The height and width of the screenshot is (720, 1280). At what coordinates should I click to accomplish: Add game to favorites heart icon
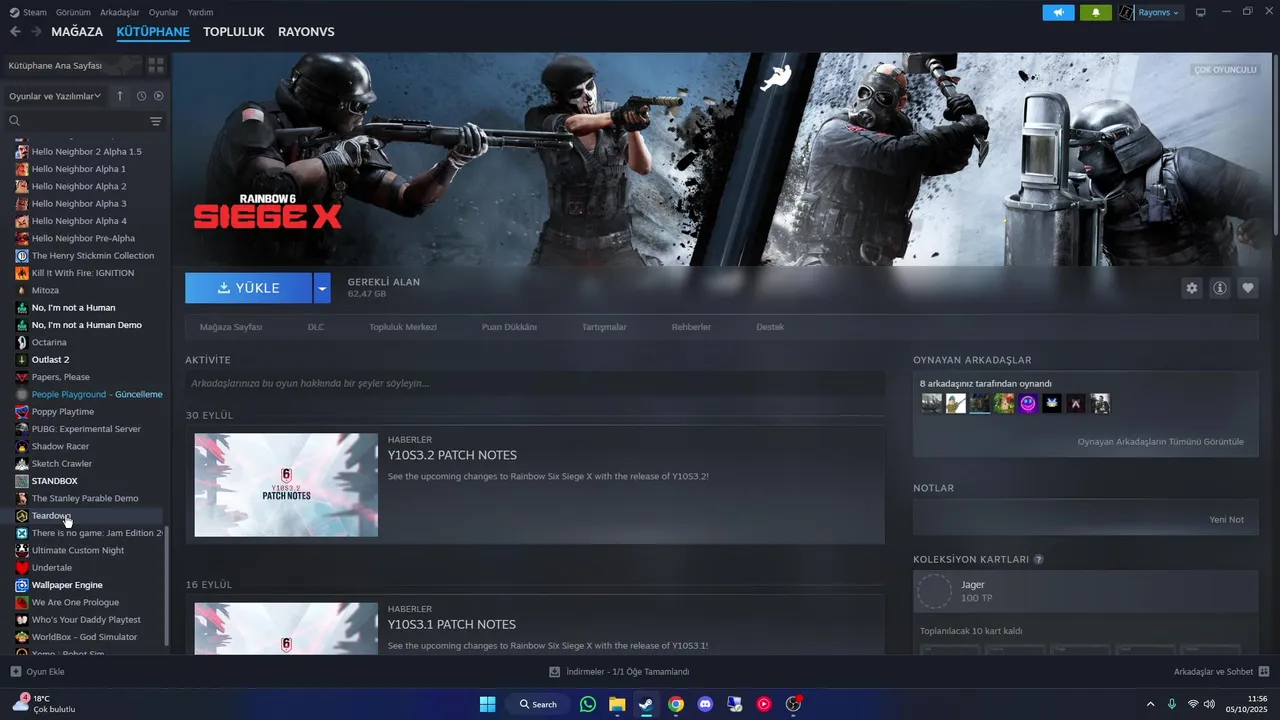[x=1248, y=288]
